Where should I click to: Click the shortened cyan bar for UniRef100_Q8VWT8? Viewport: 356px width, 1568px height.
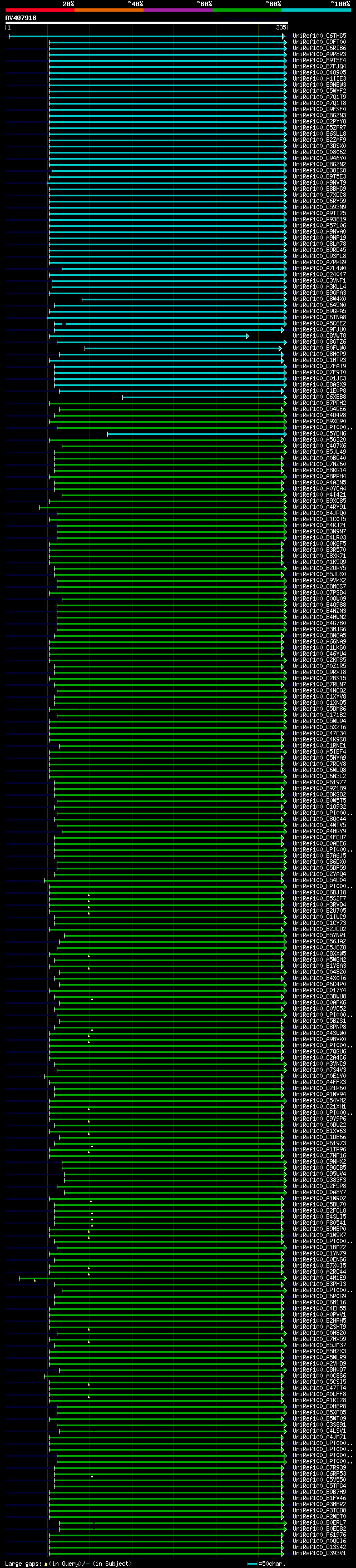149,336
